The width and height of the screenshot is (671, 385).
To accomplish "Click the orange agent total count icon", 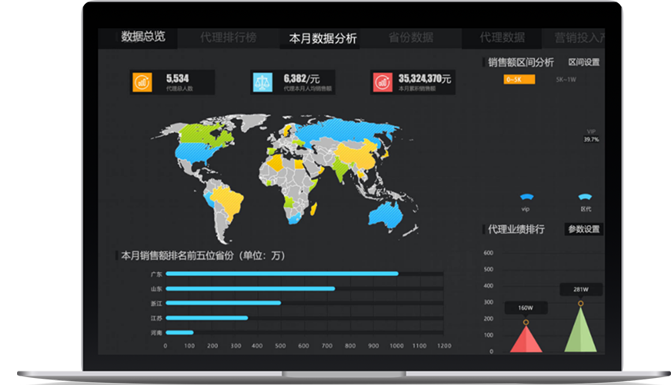I will coord(142,82).
